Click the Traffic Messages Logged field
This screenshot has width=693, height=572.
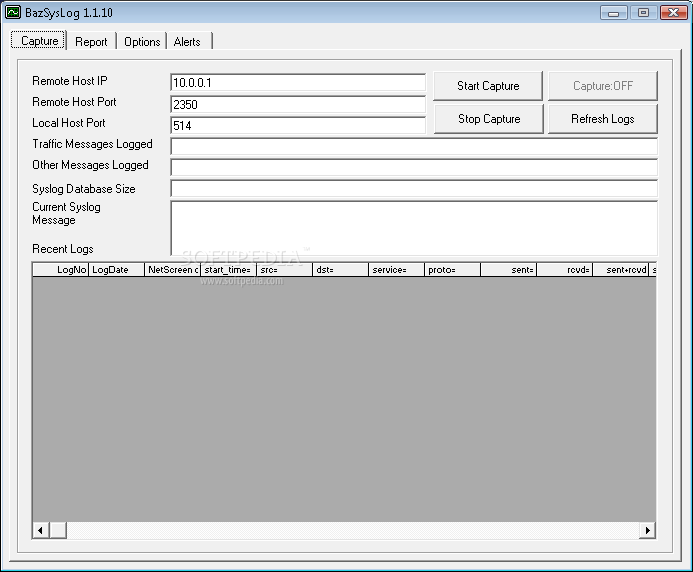click(414, 146)
